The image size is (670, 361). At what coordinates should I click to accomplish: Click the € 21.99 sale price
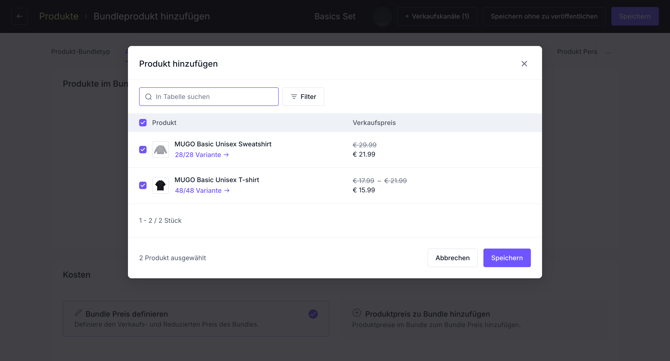pyautogui.click(x=364, y=154)
